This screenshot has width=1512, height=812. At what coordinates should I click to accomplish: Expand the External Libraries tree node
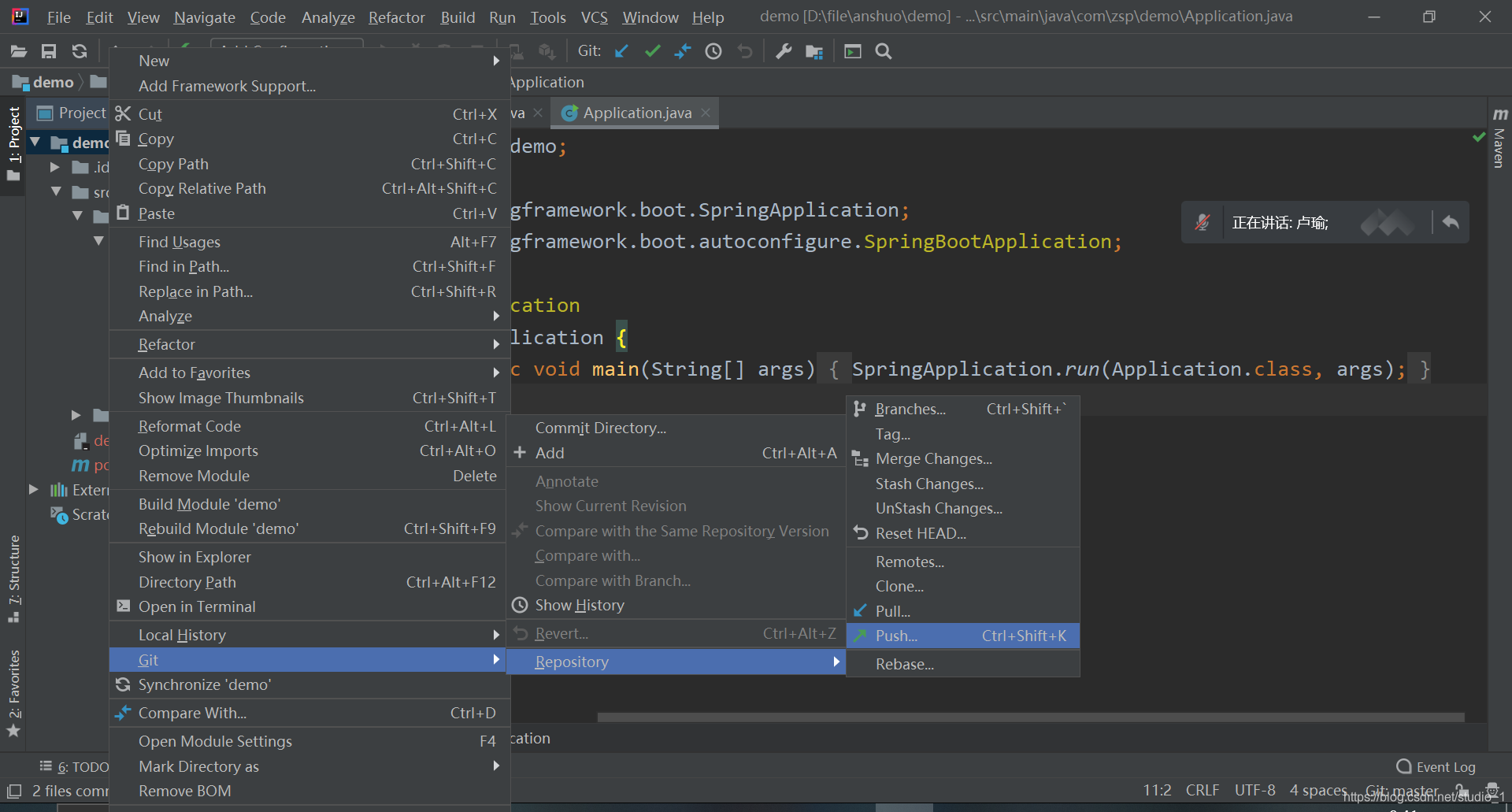[x=33, y=489]
